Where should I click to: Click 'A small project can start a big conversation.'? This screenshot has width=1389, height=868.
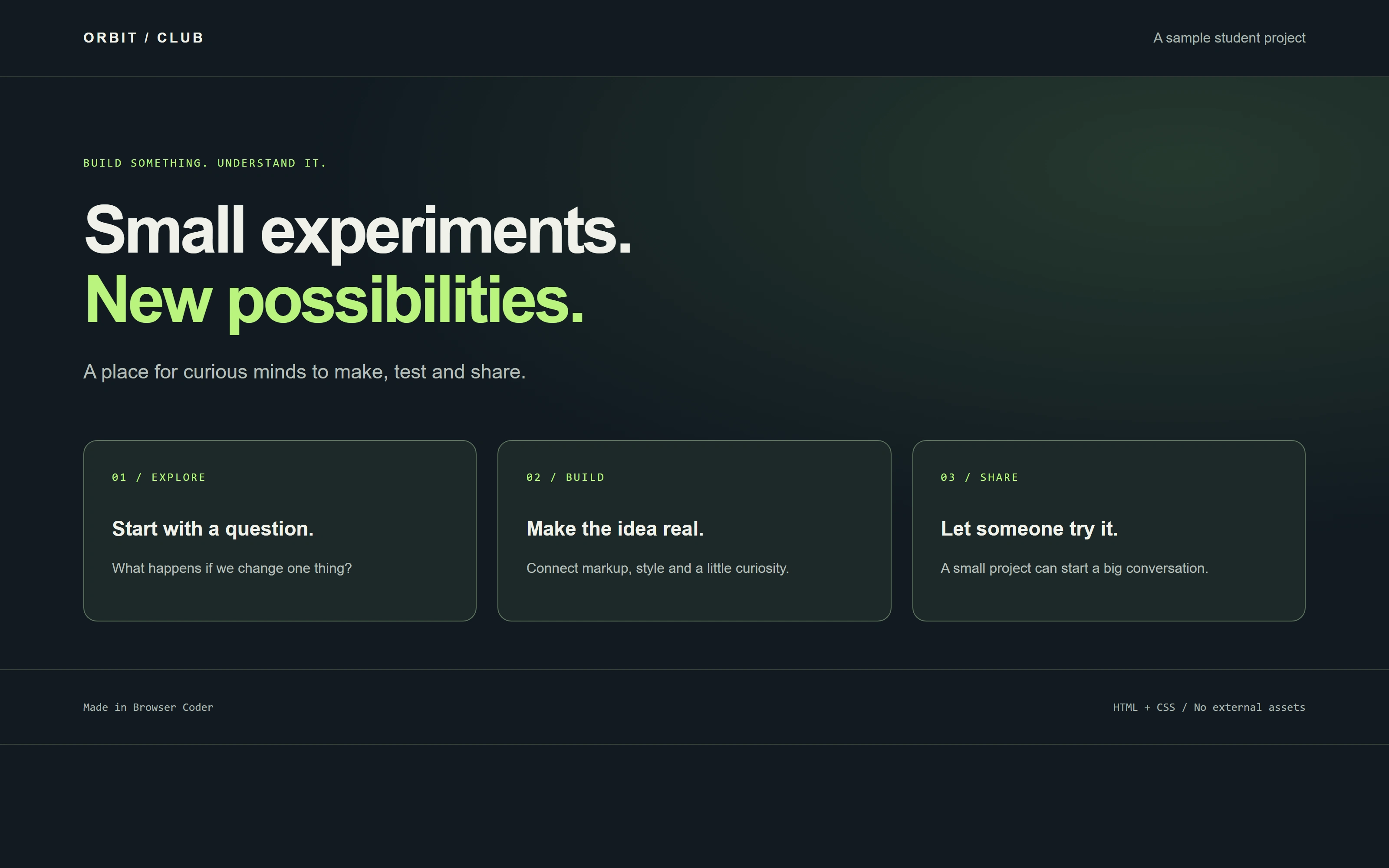[x=1074, y=569]
